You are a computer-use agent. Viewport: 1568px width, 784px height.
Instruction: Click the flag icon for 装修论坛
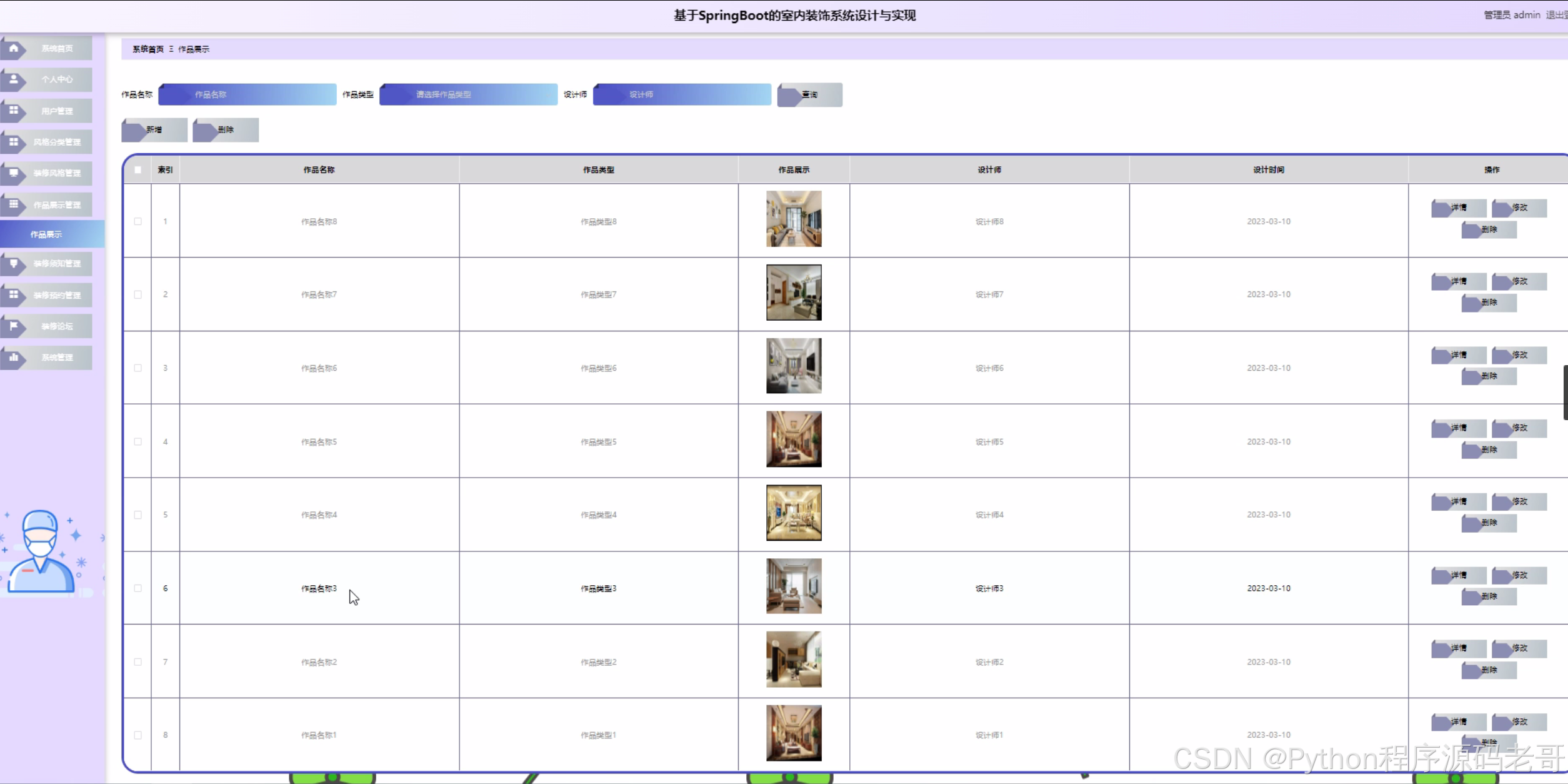coord(14,326)
